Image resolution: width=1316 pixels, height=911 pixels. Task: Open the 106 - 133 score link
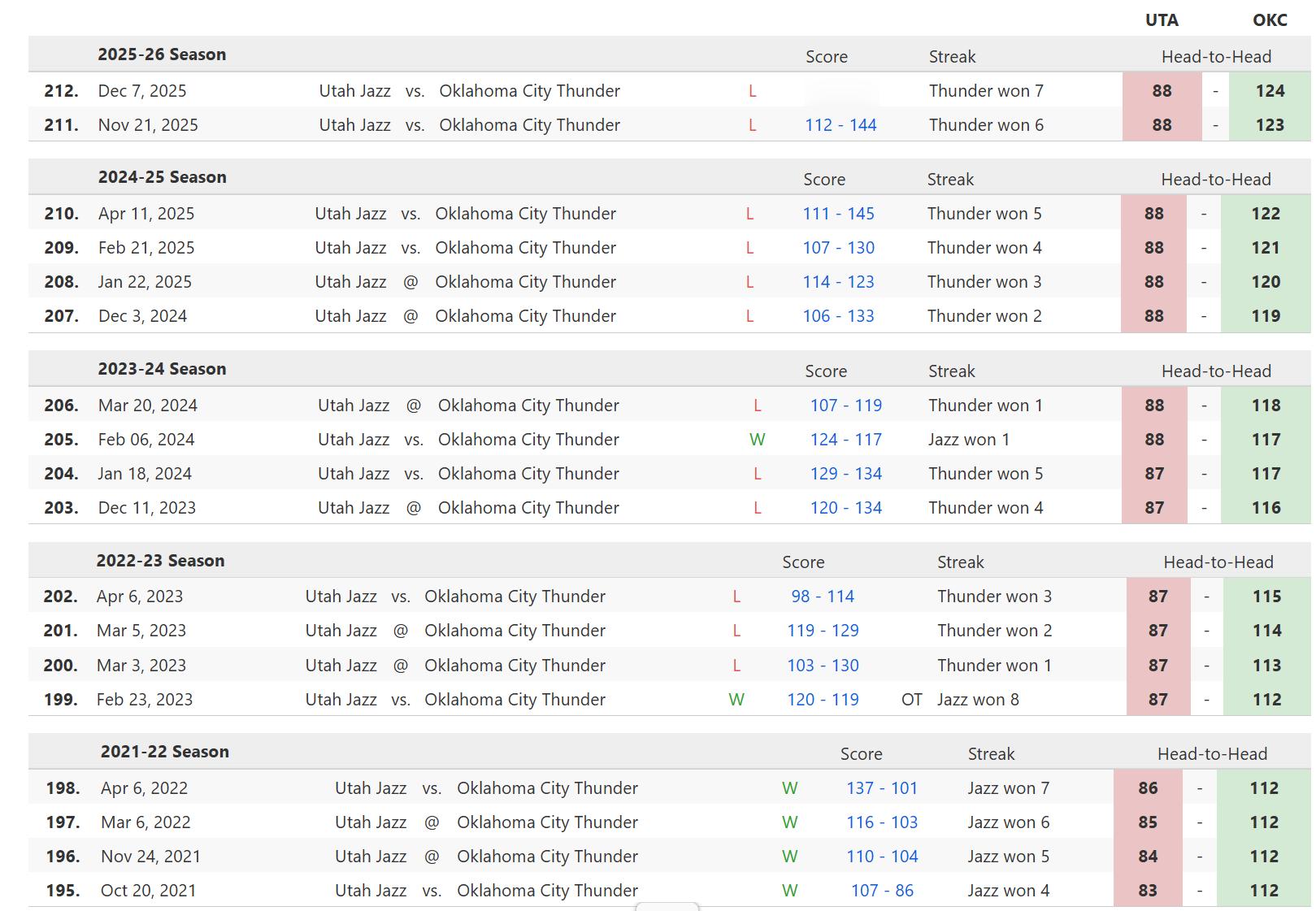click(838, 316)
